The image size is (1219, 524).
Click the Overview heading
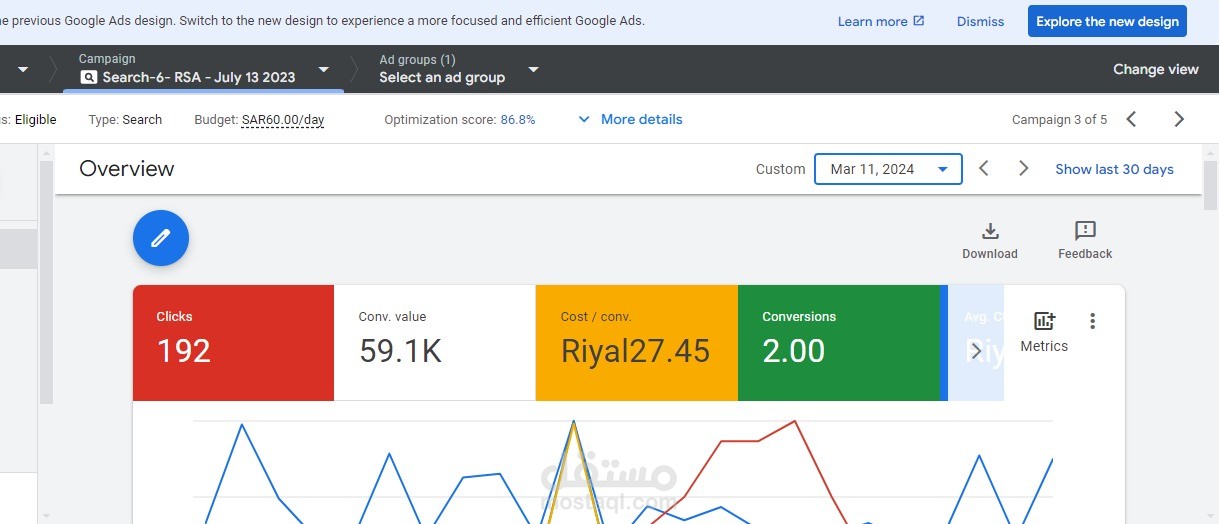point(127,169)
